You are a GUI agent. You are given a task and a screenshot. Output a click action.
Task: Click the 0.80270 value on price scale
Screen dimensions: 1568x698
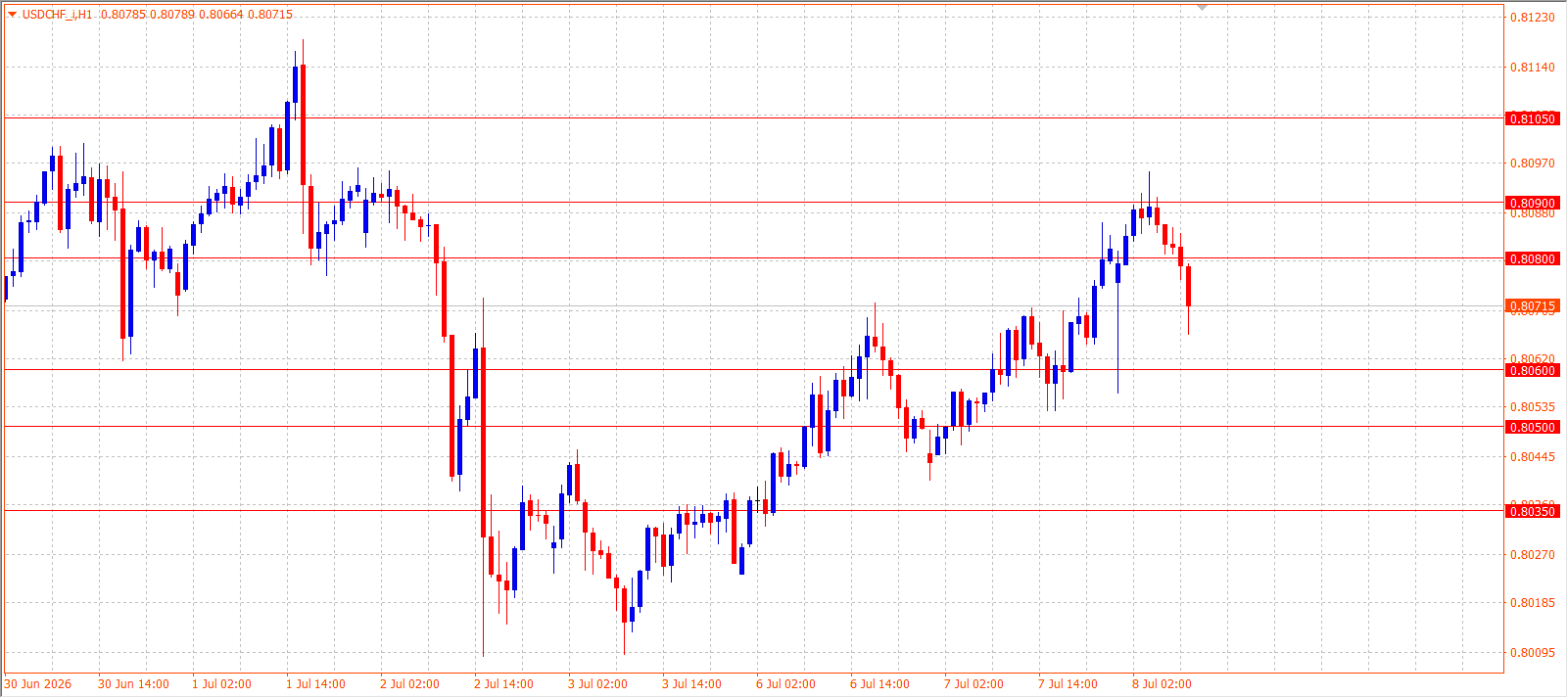tap(1532, 555)
